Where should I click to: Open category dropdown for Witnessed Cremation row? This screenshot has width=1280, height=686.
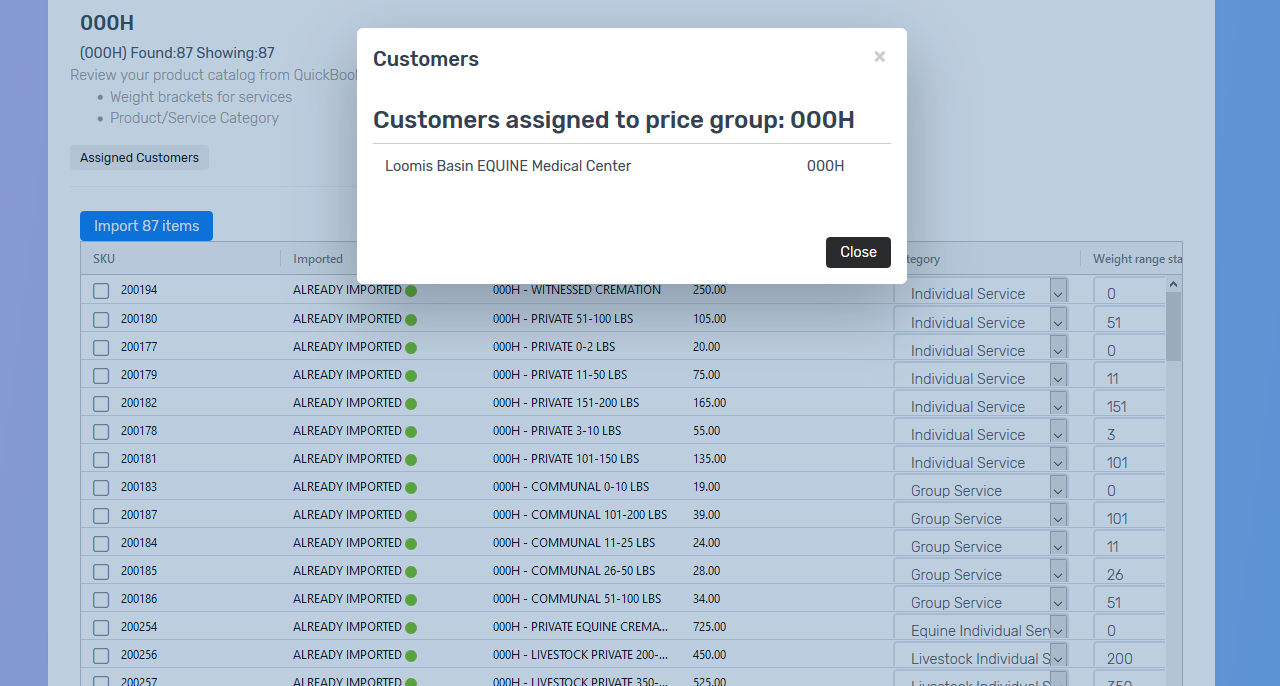tap(1058, 292)
